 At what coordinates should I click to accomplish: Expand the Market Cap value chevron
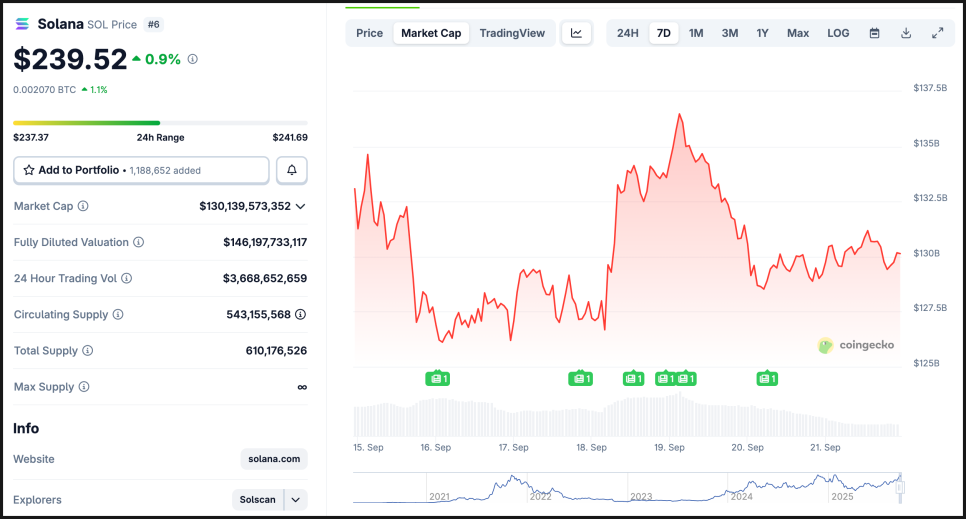tap(300, 206)
